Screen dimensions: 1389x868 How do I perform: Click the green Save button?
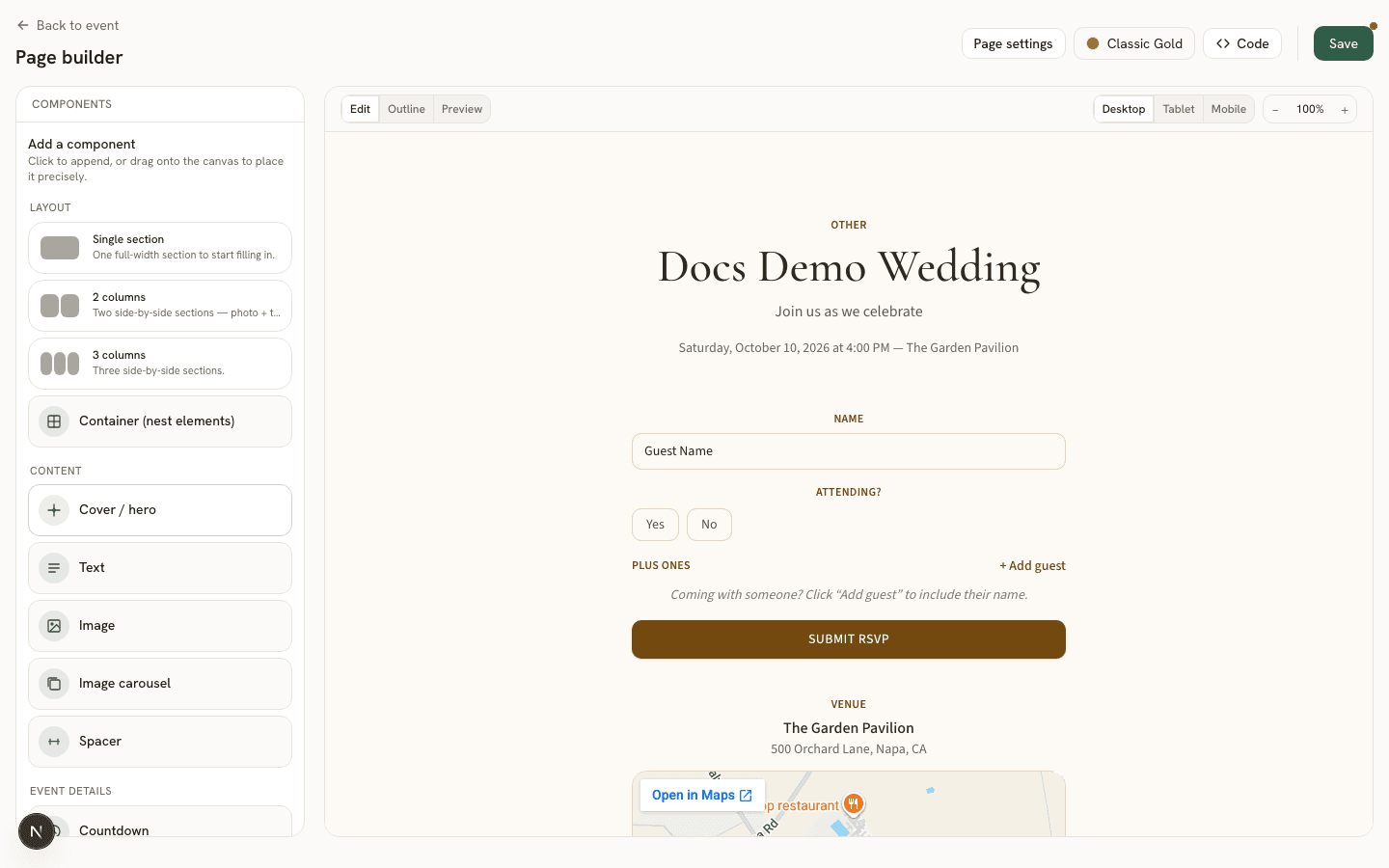click(1343, 43)
